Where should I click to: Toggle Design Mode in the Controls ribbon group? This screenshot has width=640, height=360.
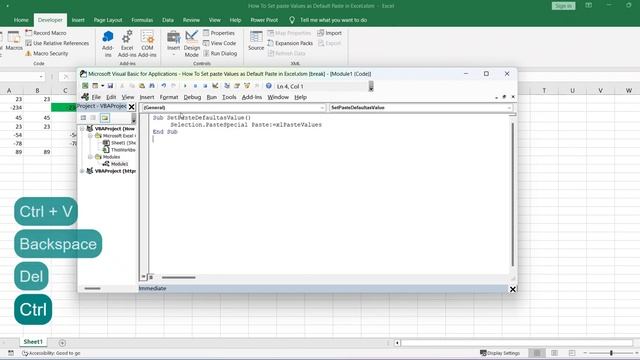pyautogui.click(x=191, y=44)
